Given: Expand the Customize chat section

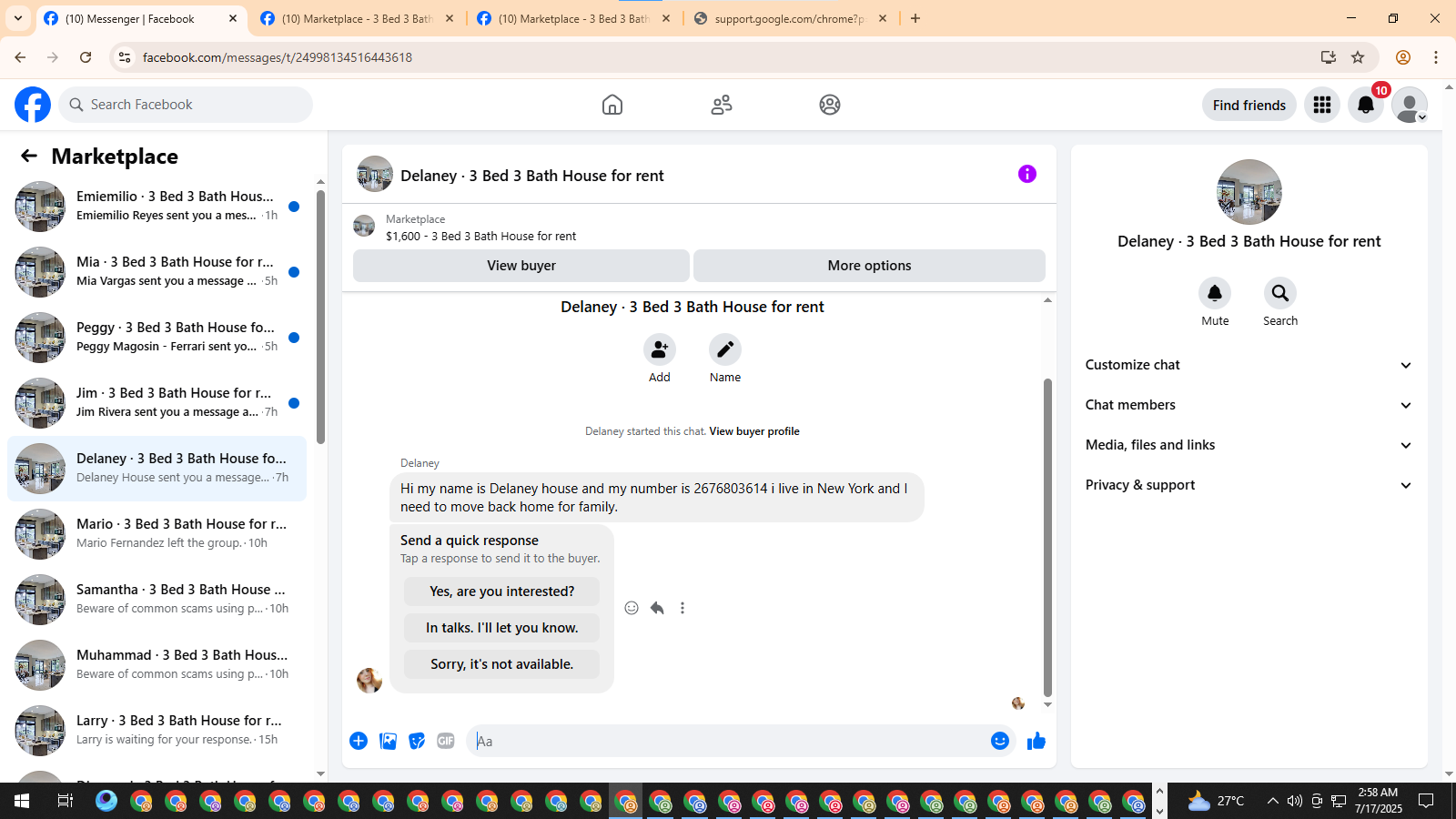Looking at the screenshot, I should [1249, 365].
